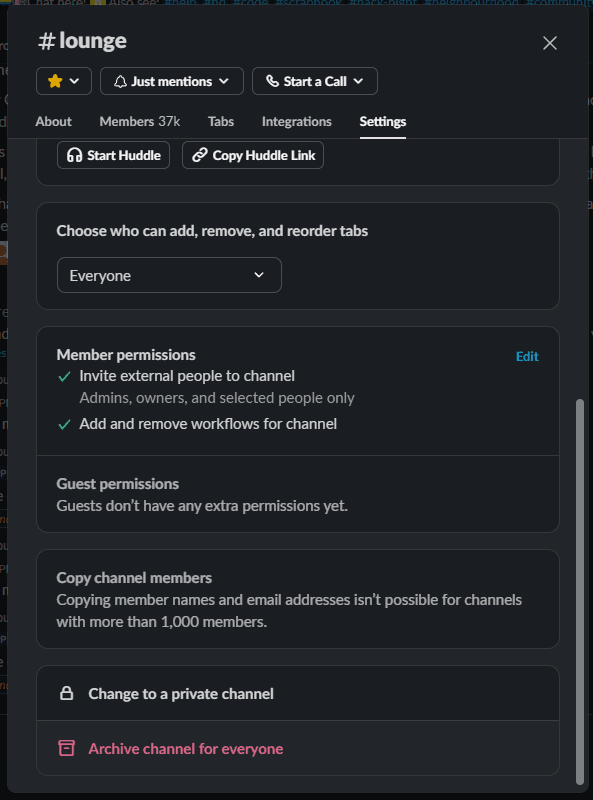Click the pink archive box icon
This screenshot has width=593, height=800.
click(x=66, y=748)
